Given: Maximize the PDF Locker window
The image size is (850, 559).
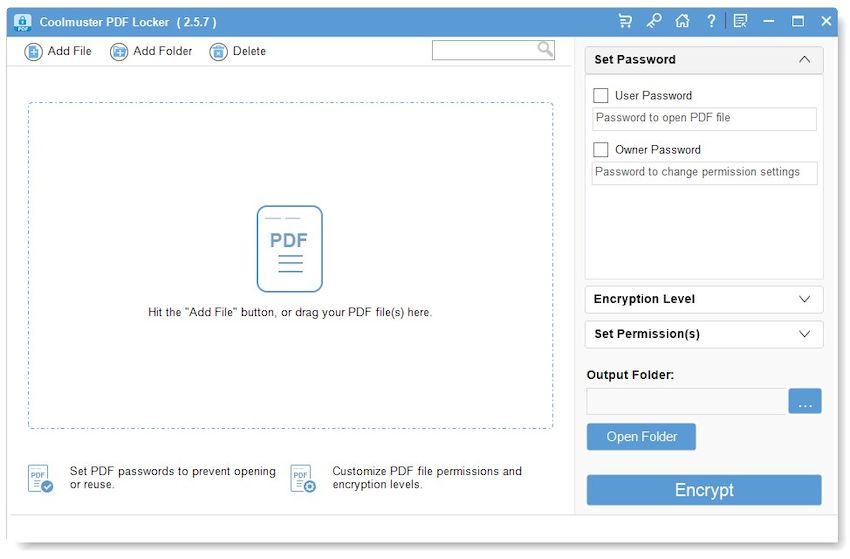Looking at the screenshot, I should [x=798, y=21].
